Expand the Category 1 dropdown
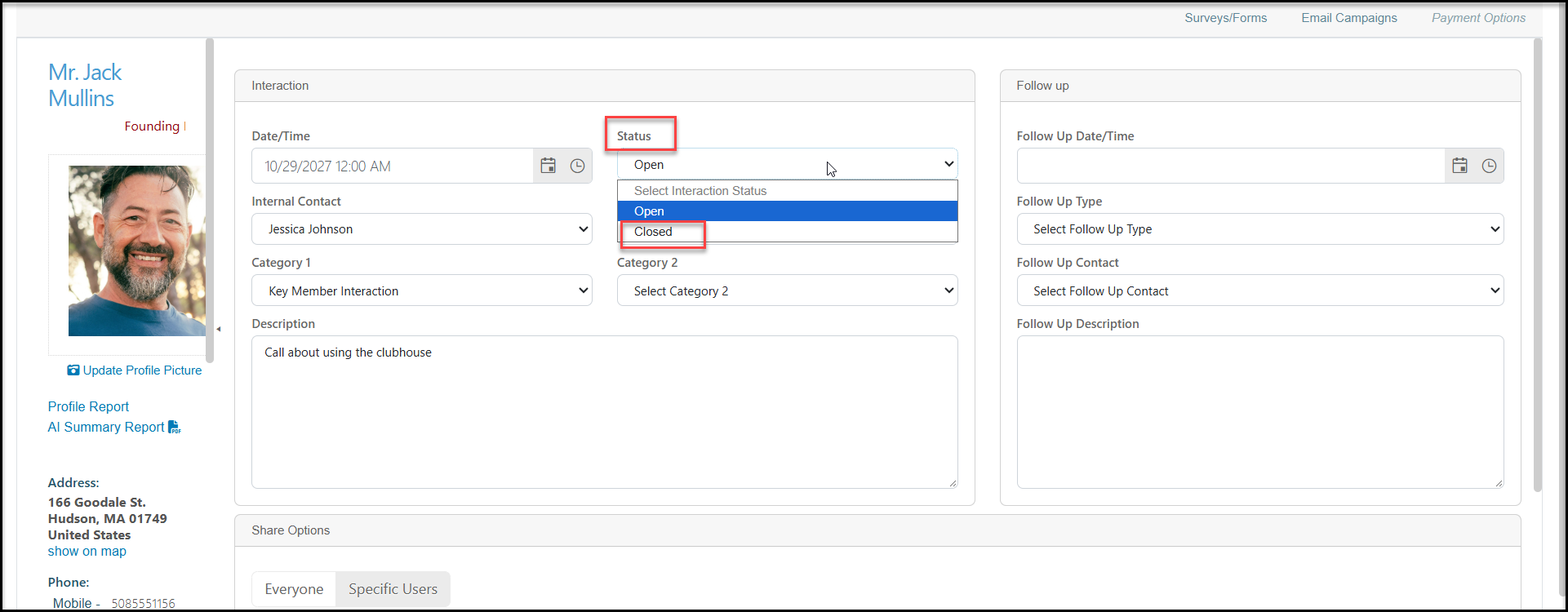 pos(422,290)
